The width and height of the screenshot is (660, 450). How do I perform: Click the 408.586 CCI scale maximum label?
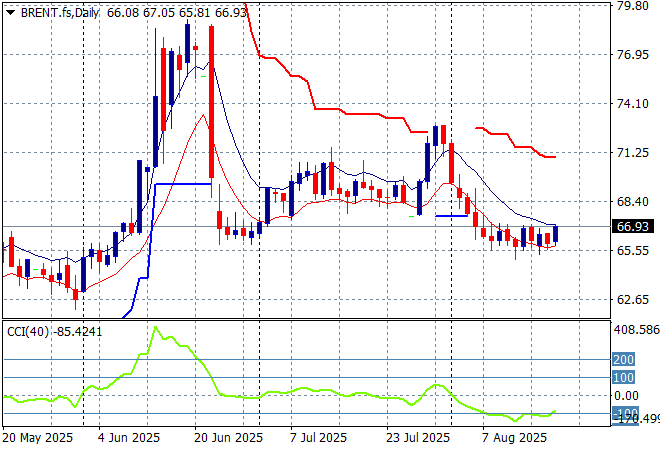(x=635, y=329)
